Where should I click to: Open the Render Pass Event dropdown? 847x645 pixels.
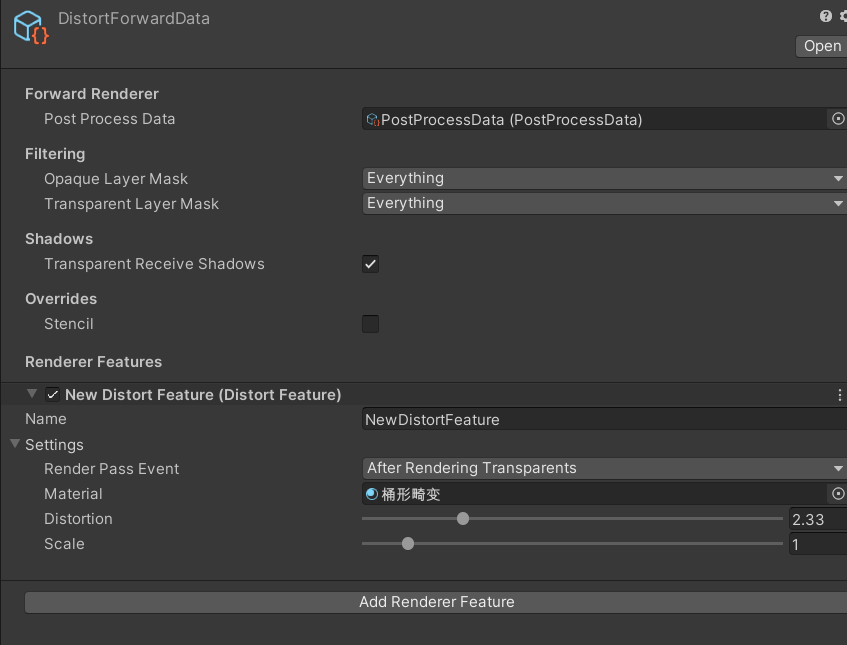click(604, 468)
